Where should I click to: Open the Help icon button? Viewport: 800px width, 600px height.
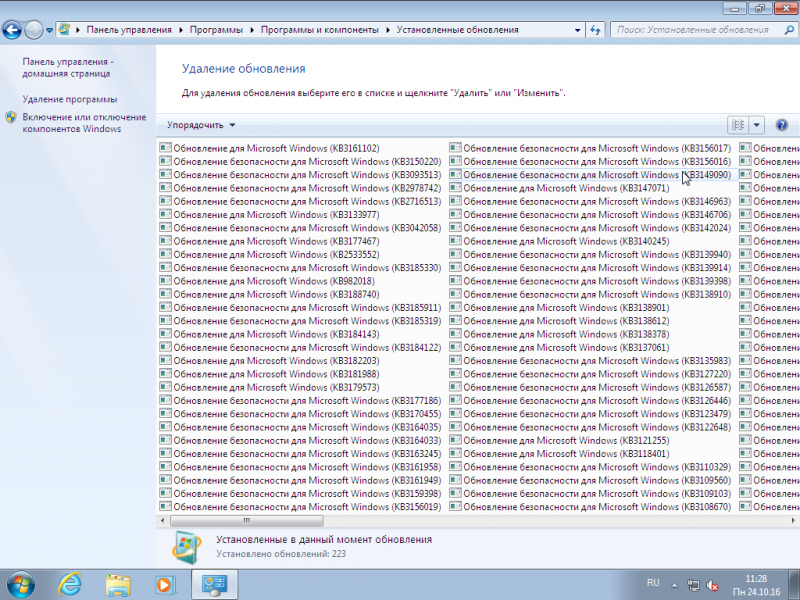coord(781,125)
